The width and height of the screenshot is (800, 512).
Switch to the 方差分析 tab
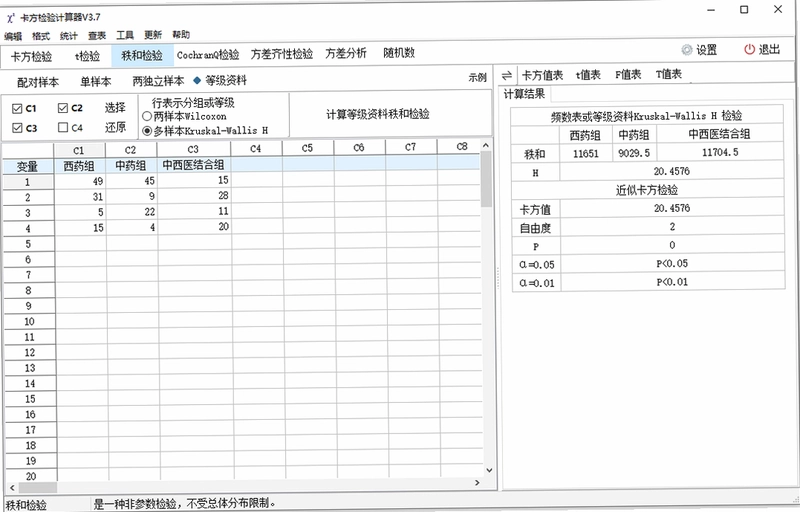(346, 53)
